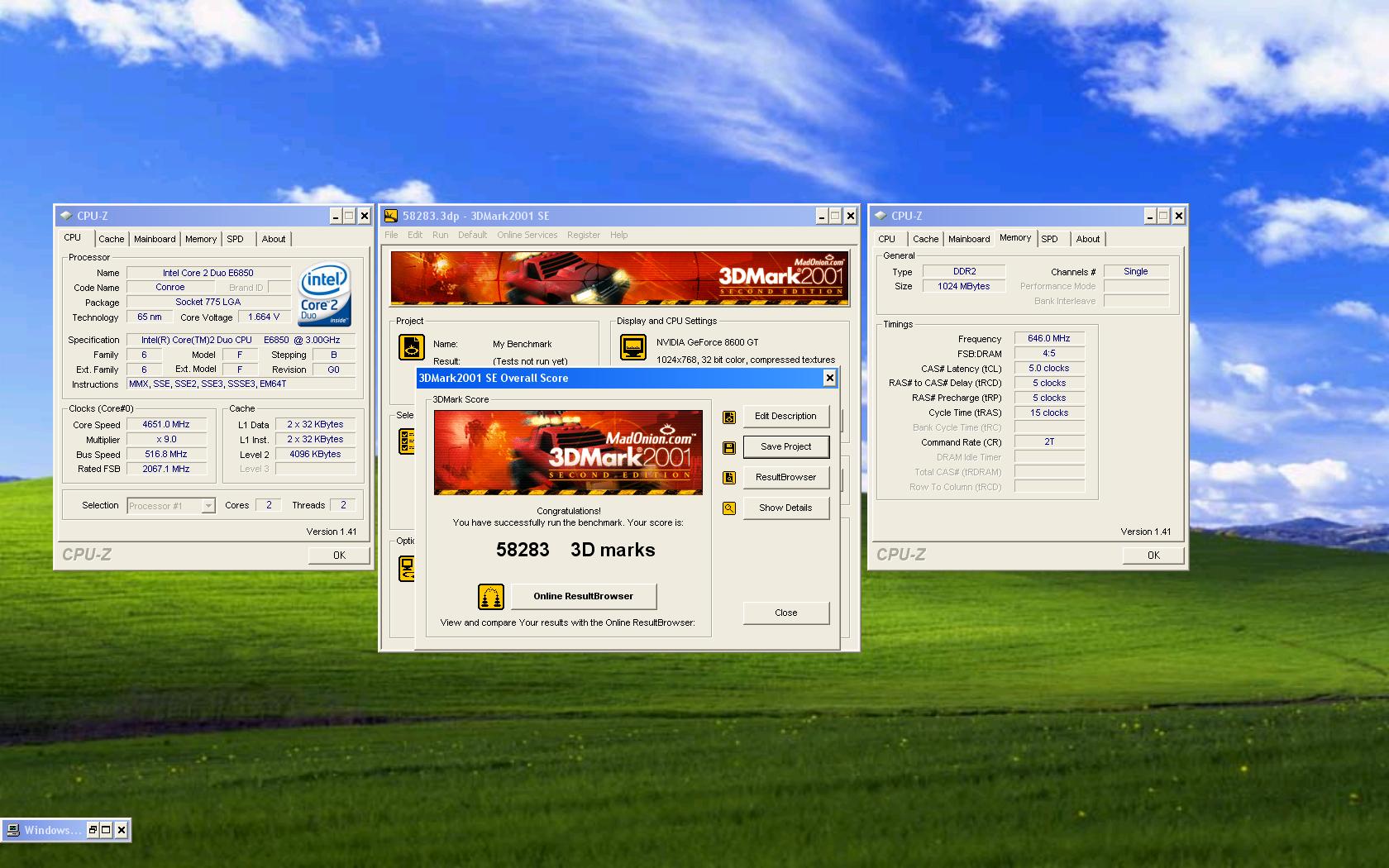
Task: Open Mainboard tab in right CPU-Z
Action: 969,239
